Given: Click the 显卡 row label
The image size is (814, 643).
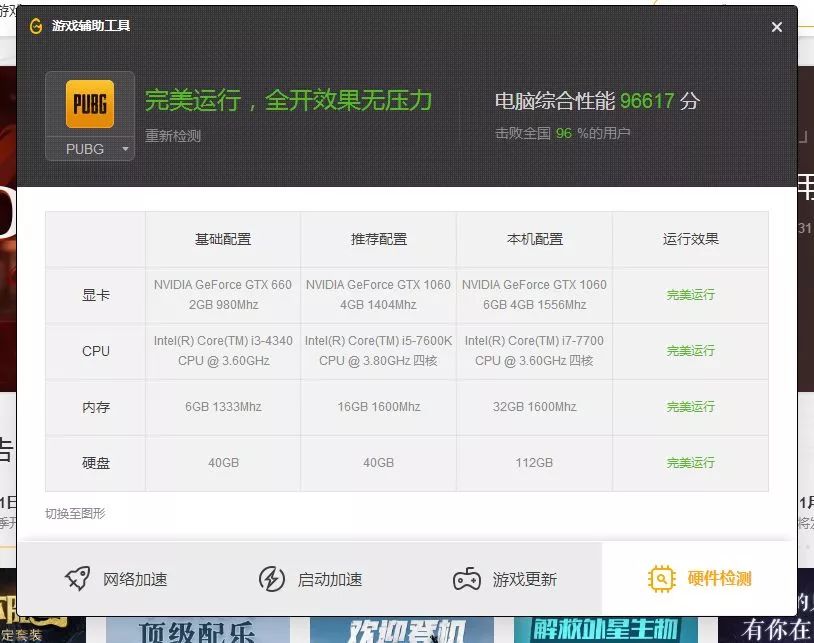Looking at the screenshot, I should click(96, 295).
